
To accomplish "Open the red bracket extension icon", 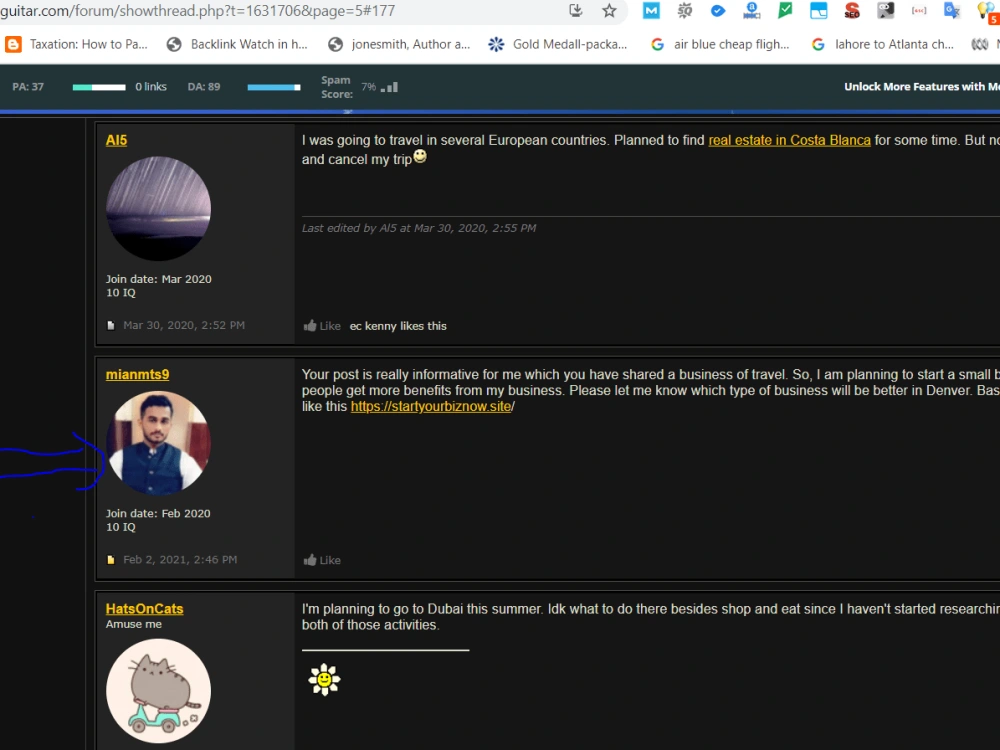I will click(919, 10).
